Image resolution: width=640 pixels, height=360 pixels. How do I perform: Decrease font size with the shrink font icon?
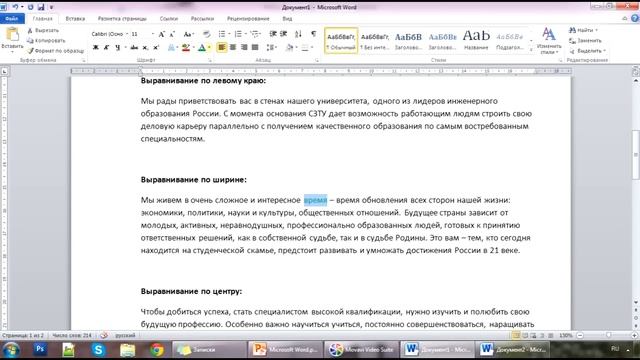(x=172, y=34)
